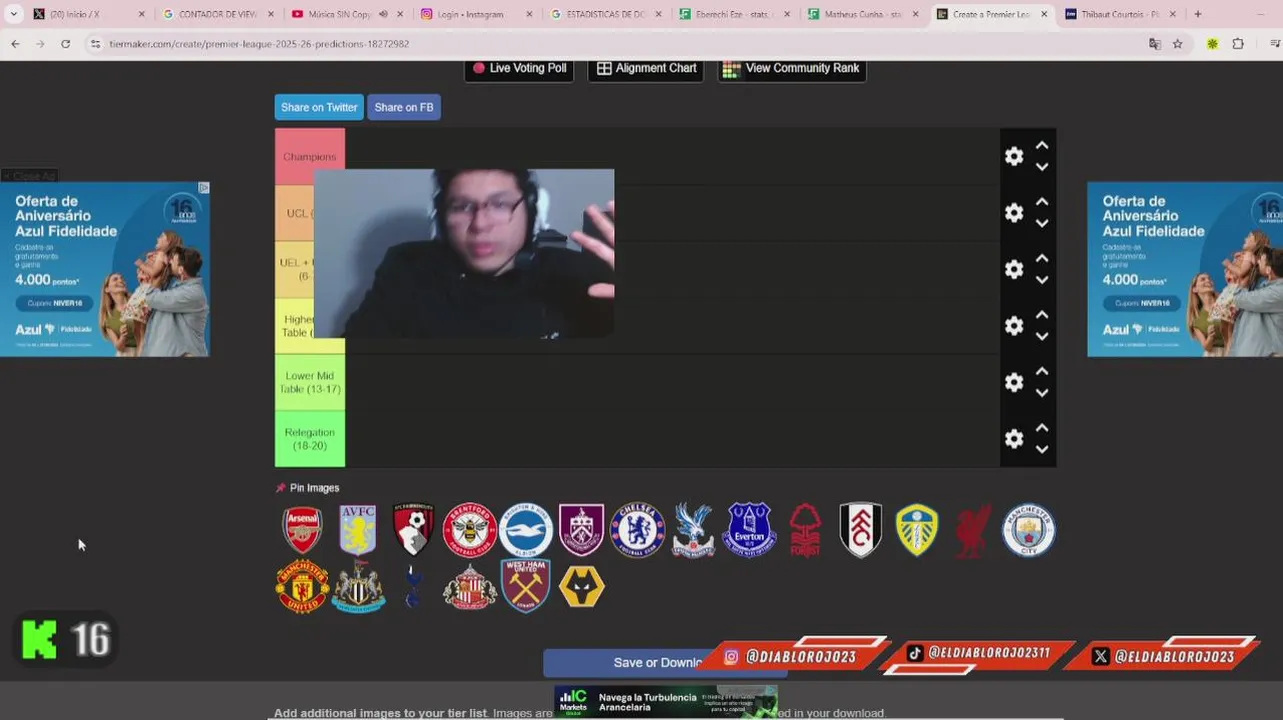Pick the Brentford bee badge
Screen dimensions: 1283x720
coord(470,530)
